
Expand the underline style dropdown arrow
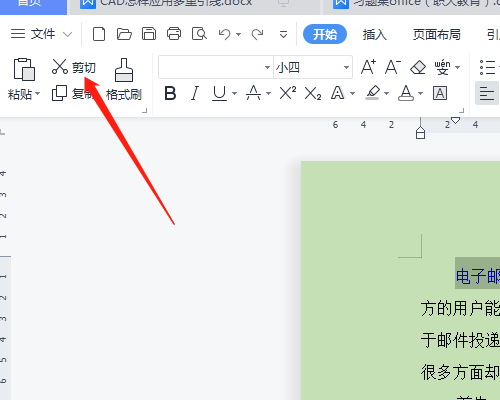[x=235, y=94]
